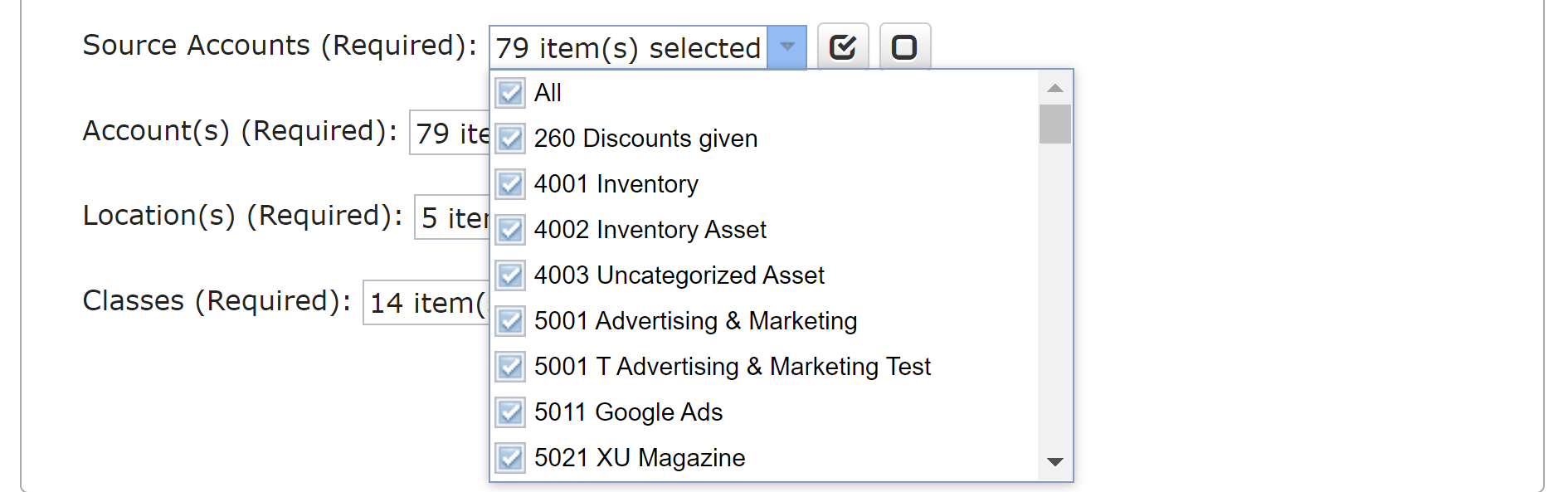Open the Account(s) dropdown

(x=450, y=133)
